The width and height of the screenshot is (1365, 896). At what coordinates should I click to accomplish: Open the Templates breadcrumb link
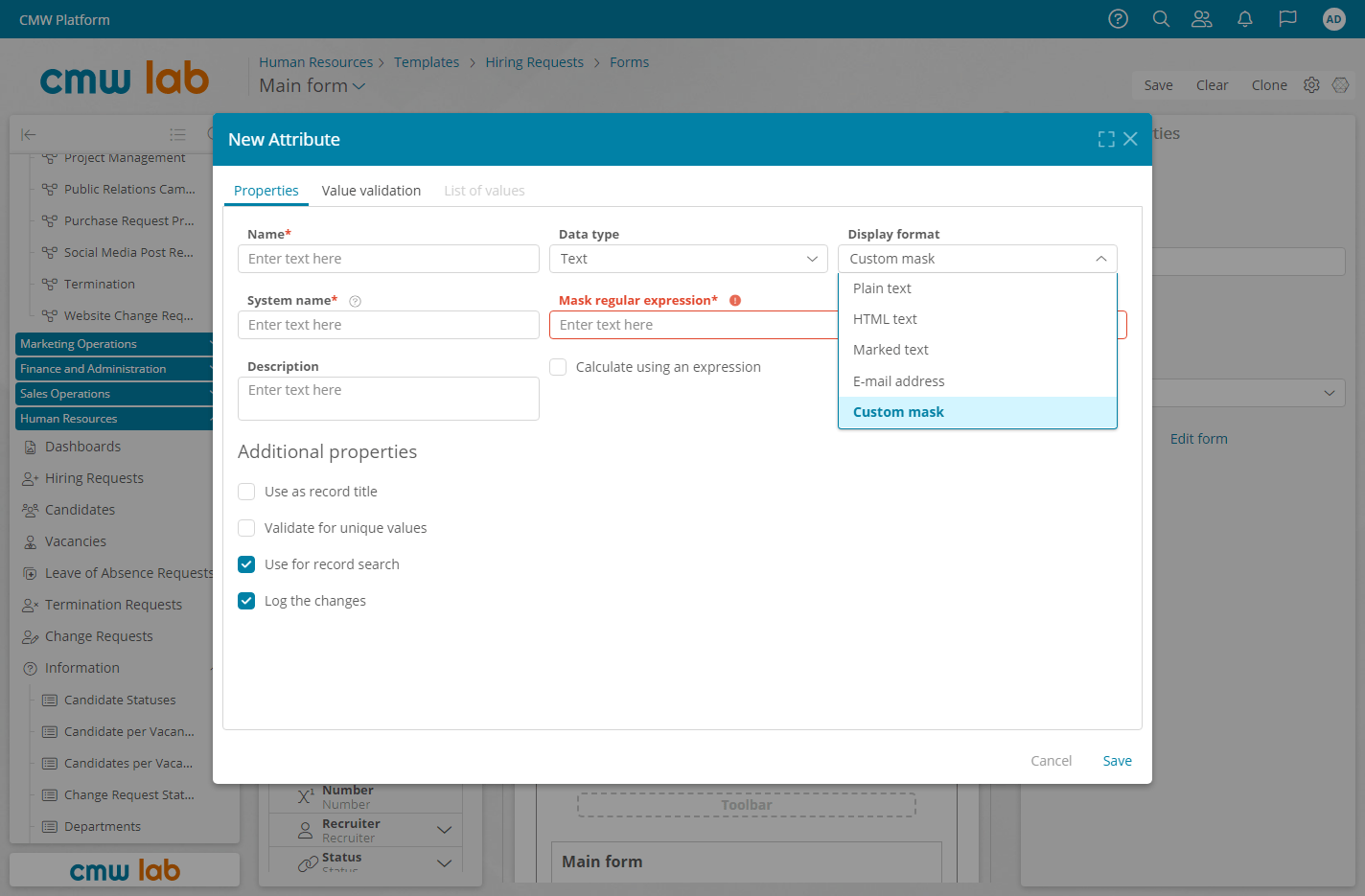point(427,62)
